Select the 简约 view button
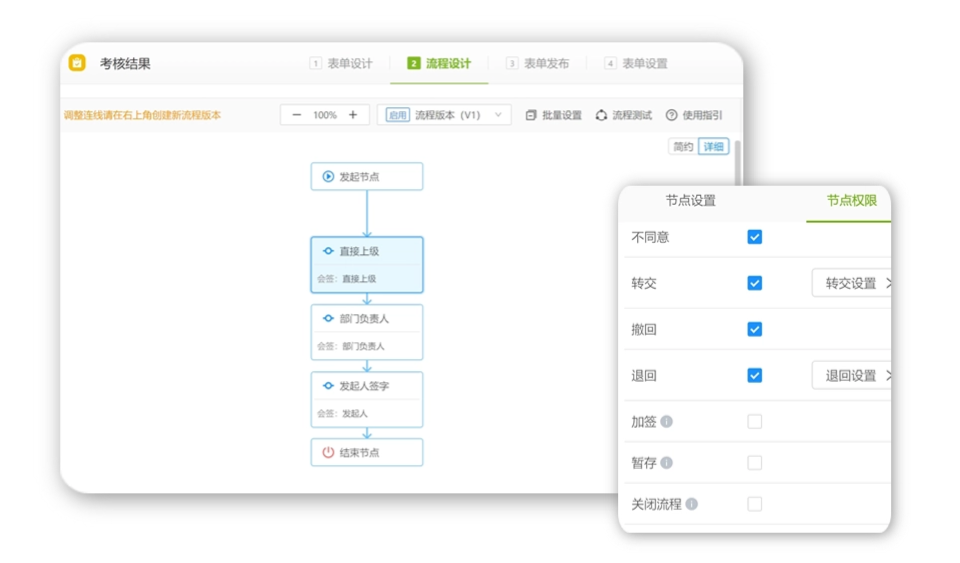Screen dimensions: 960x563 (683, 147)
